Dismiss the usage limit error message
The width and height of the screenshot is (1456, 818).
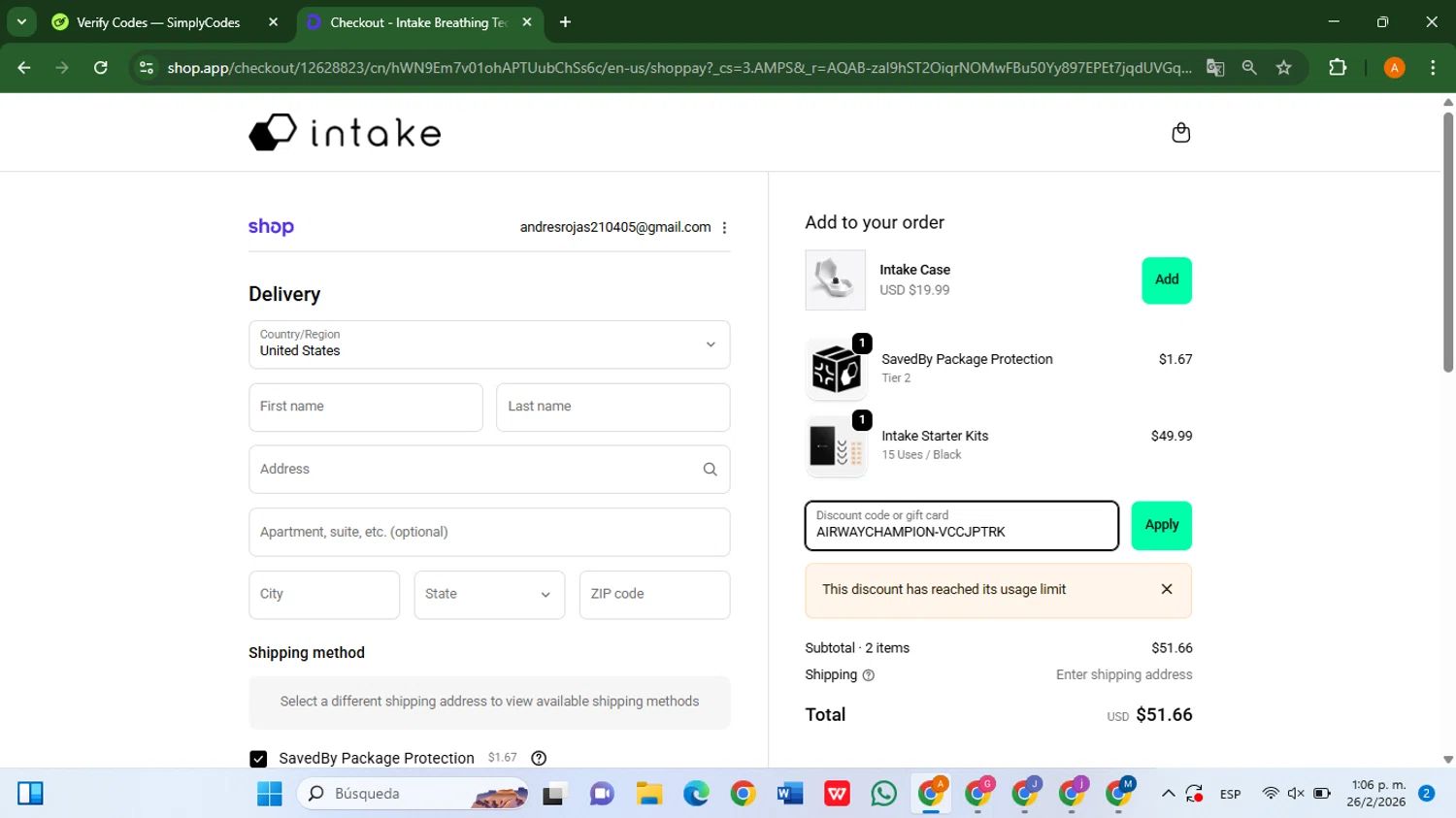coord(1167,589)
